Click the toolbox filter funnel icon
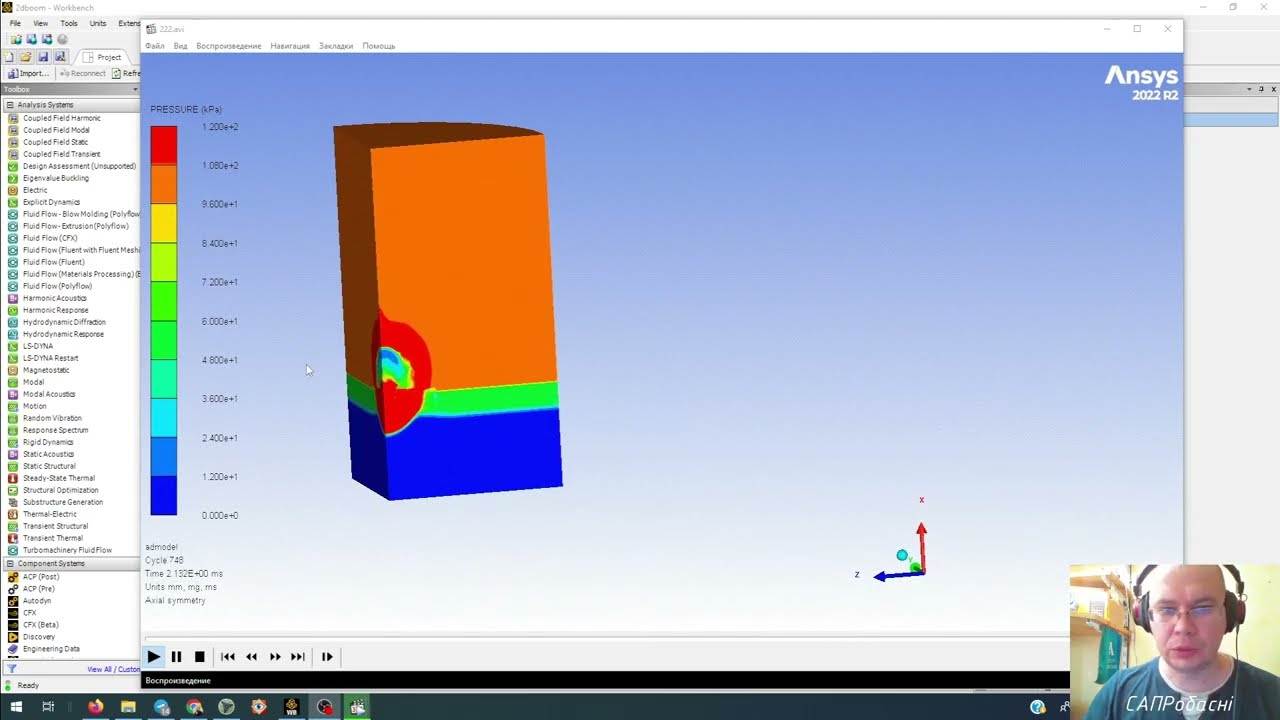1280x720 pixels. (12, 669)
